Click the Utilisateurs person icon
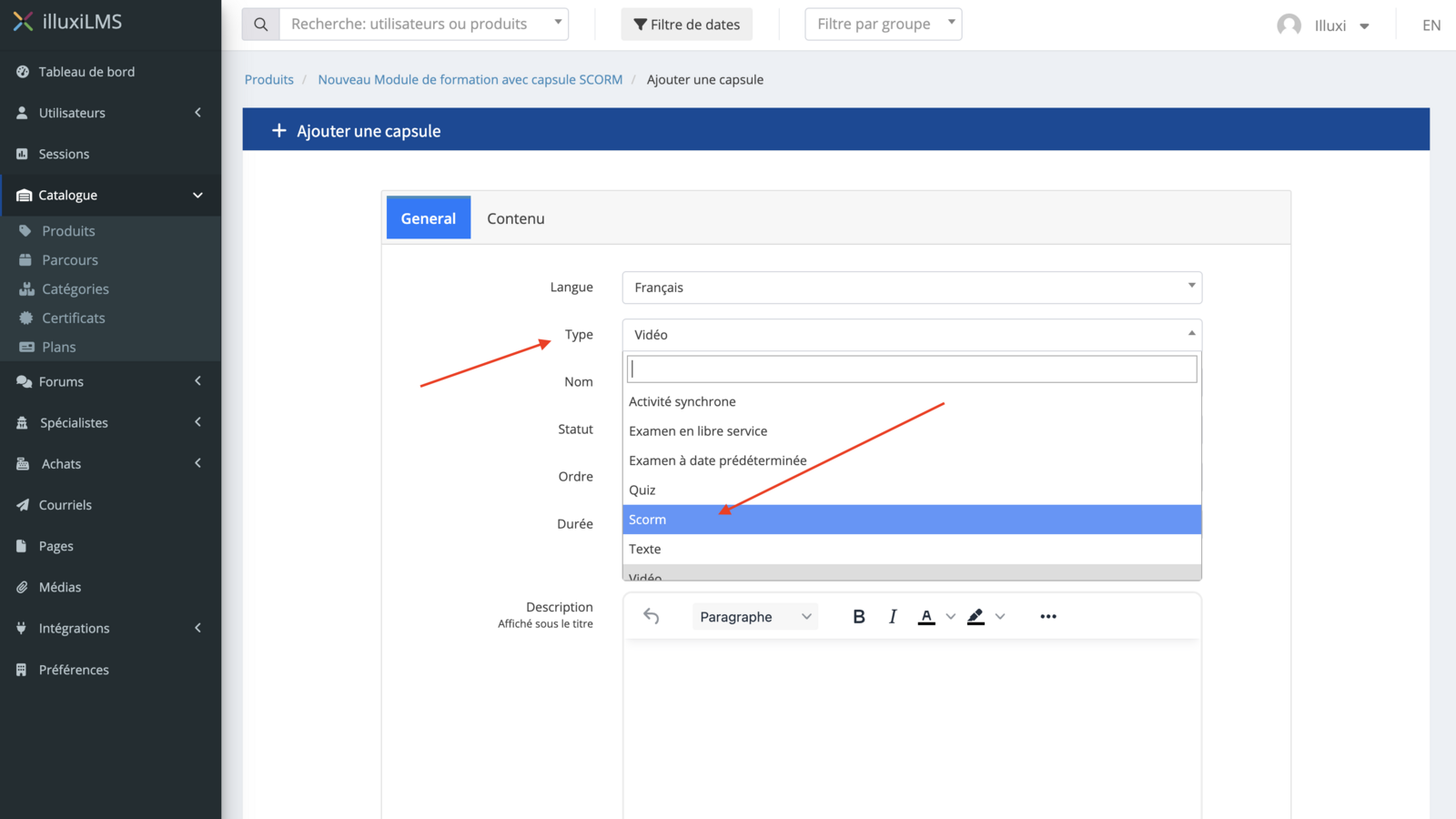This screenshot has height=819, width=1456. (22, 113)
